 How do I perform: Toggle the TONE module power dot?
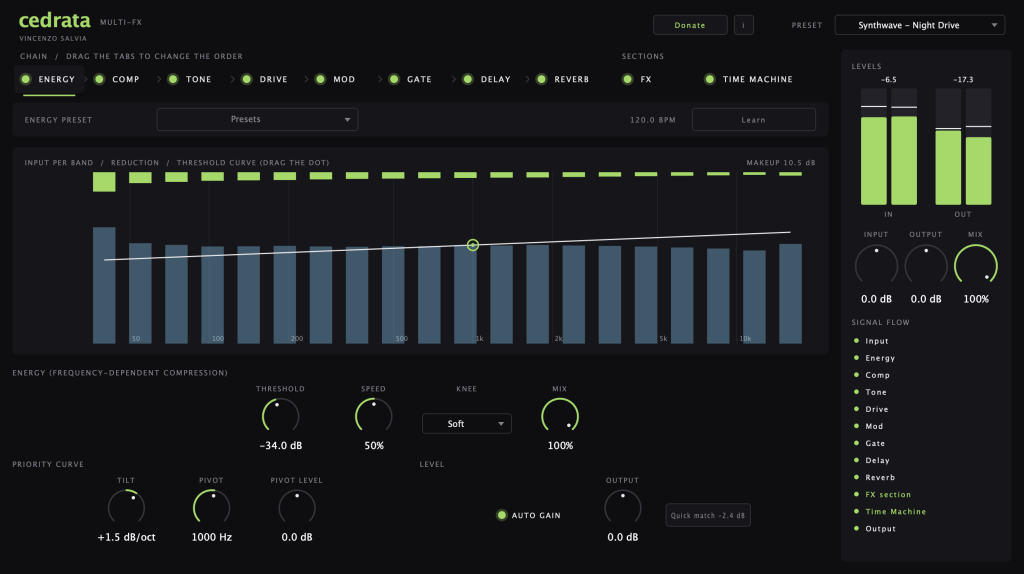tap(173, 79)
